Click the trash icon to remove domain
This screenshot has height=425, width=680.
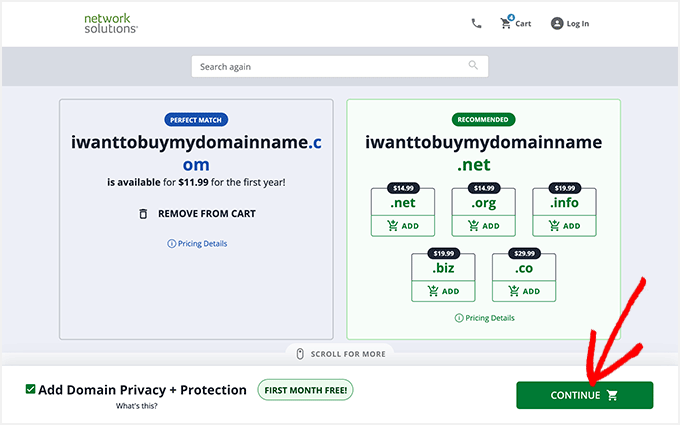[x=143, y=214]
